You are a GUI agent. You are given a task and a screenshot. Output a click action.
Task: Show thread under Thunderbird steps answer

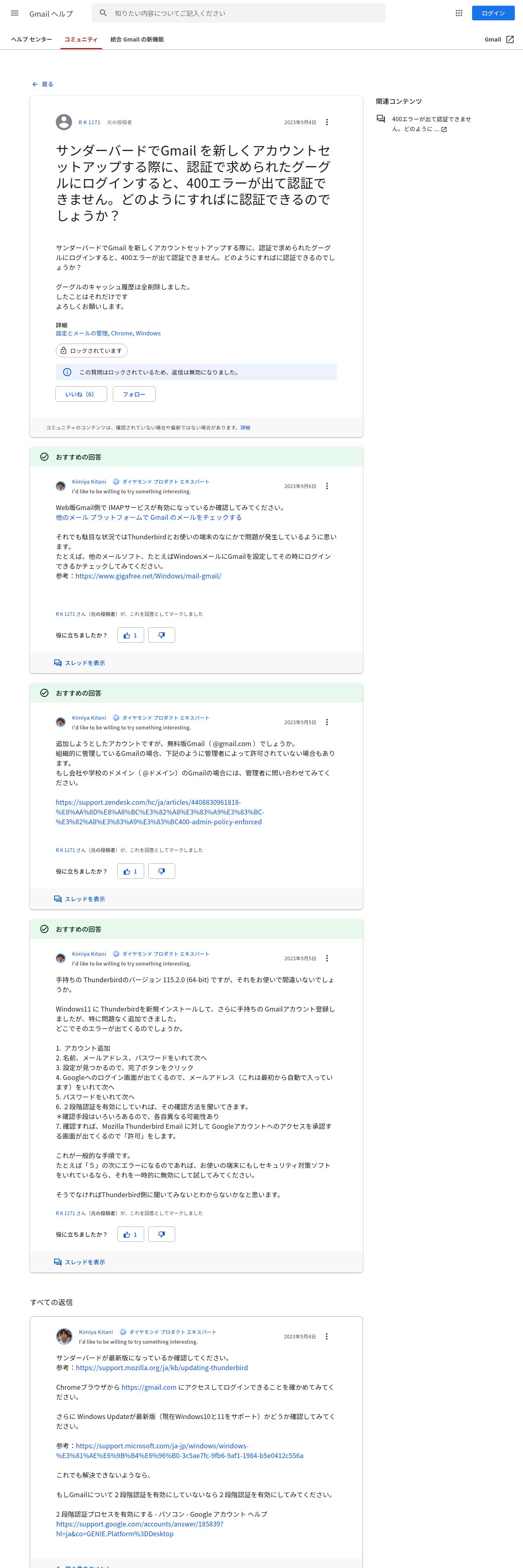coord(79,1262)
